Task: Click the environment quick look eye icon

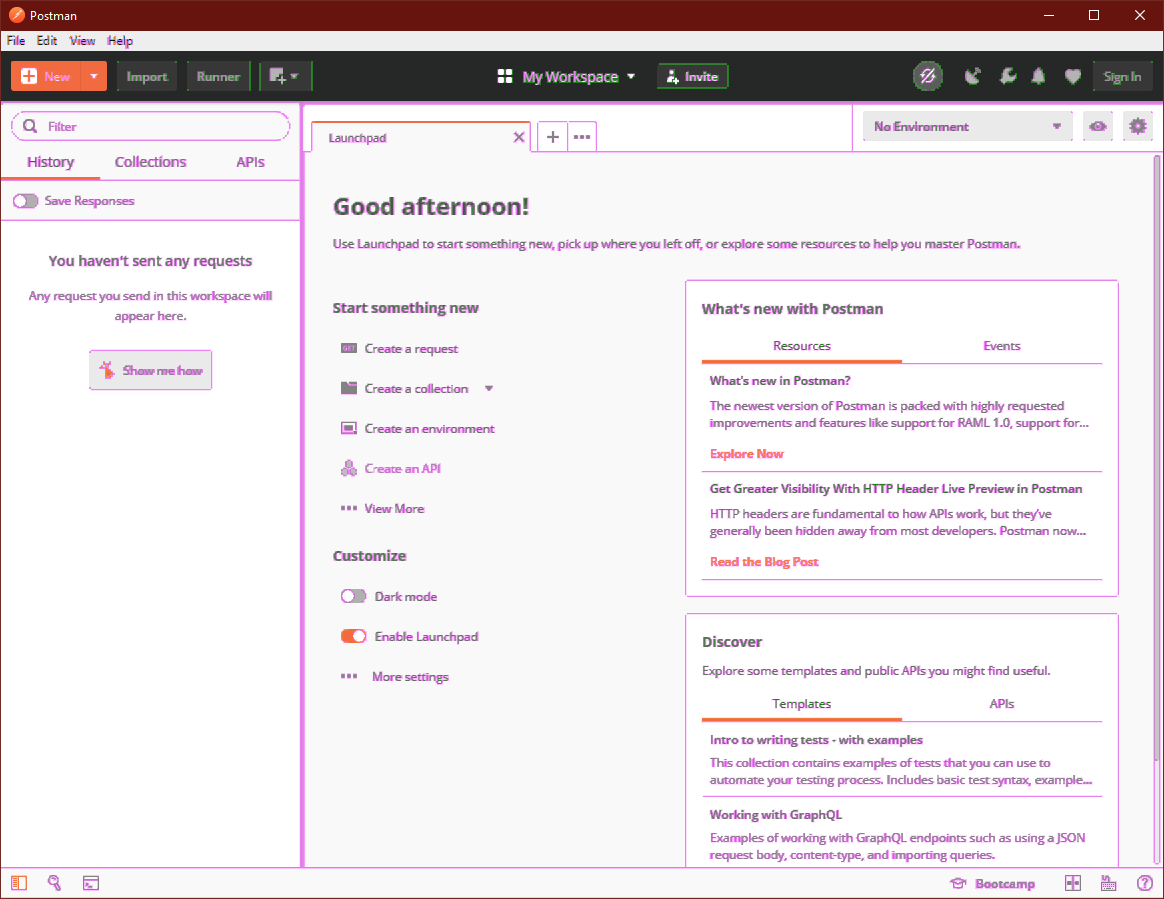Action: click(1098, 126)
